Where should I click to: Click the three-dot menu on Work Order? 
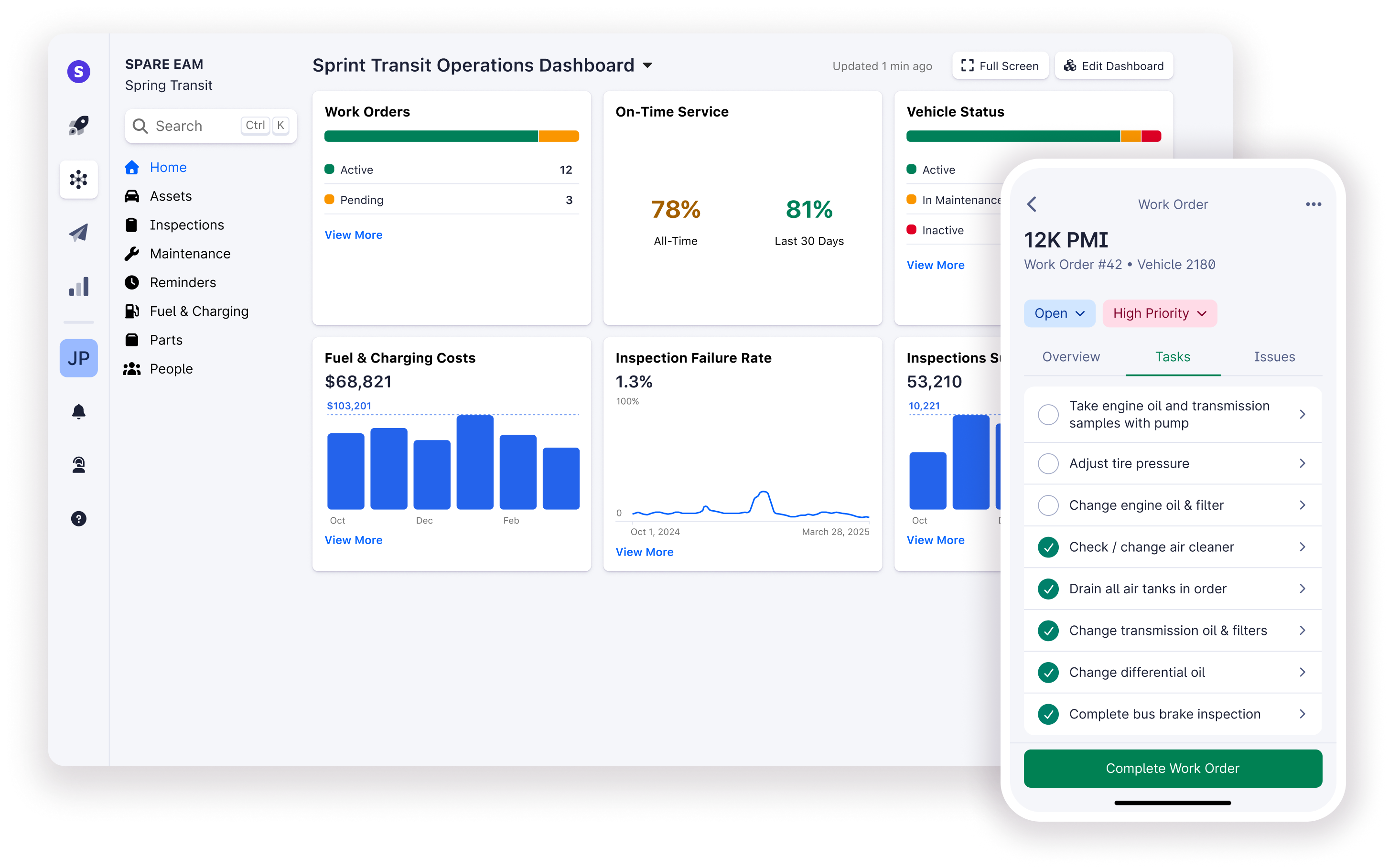tap(1313, 204)
